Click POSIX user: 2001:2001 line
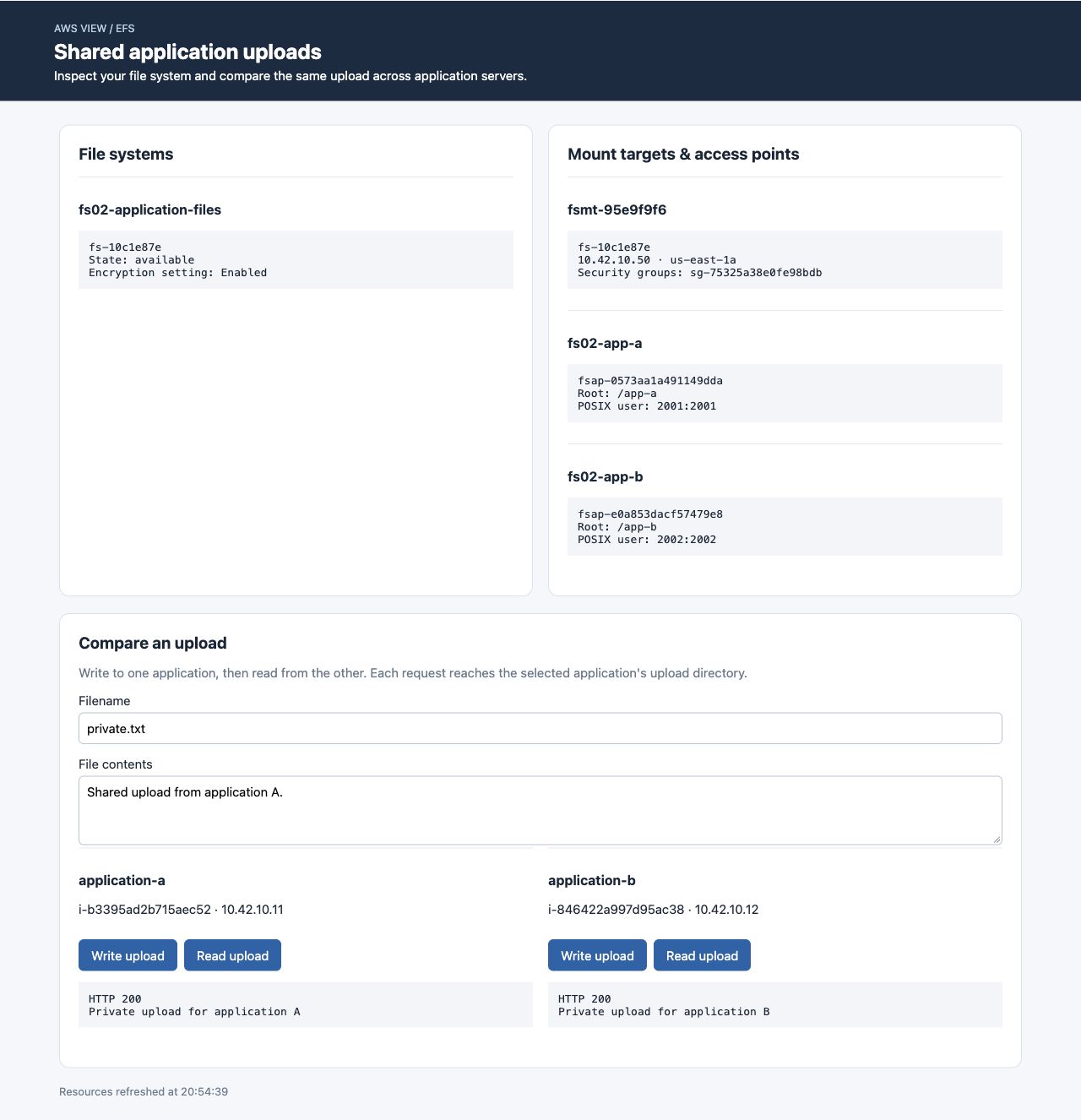The image size is (1081, 1120). [x=647, y=406]
